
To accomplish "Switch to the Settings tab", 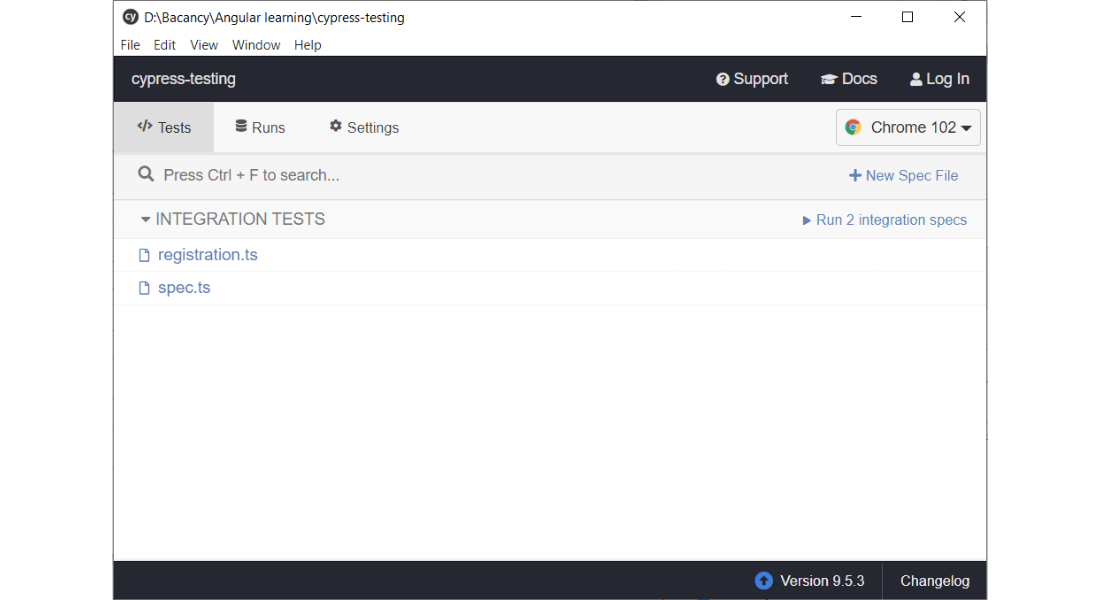I will click(364, 128).
